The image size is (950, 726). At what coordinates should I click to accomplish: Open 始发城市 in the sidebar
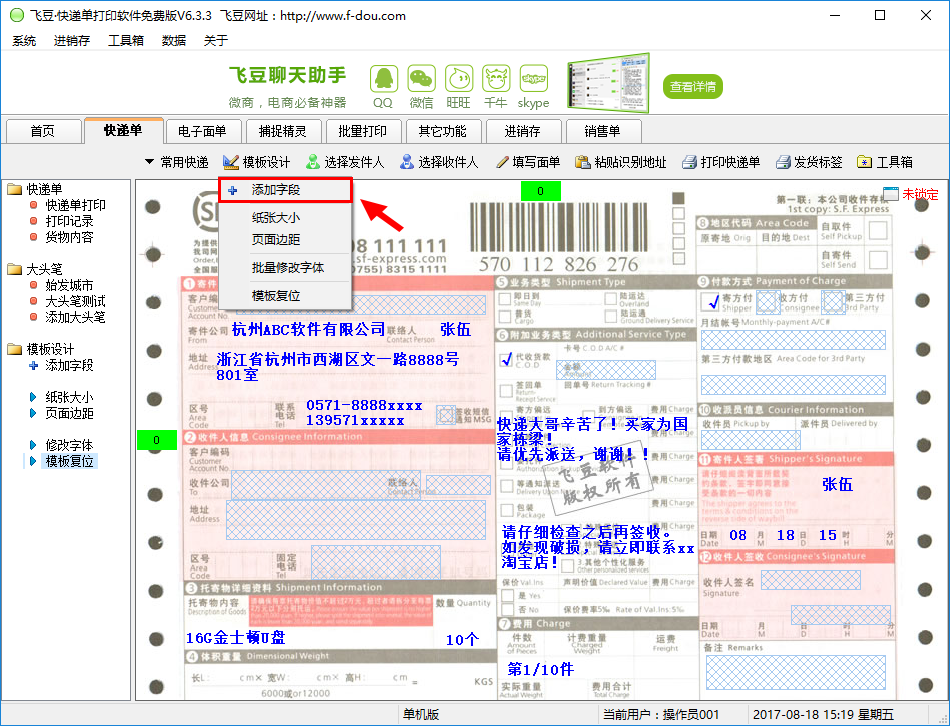point(69,285)
